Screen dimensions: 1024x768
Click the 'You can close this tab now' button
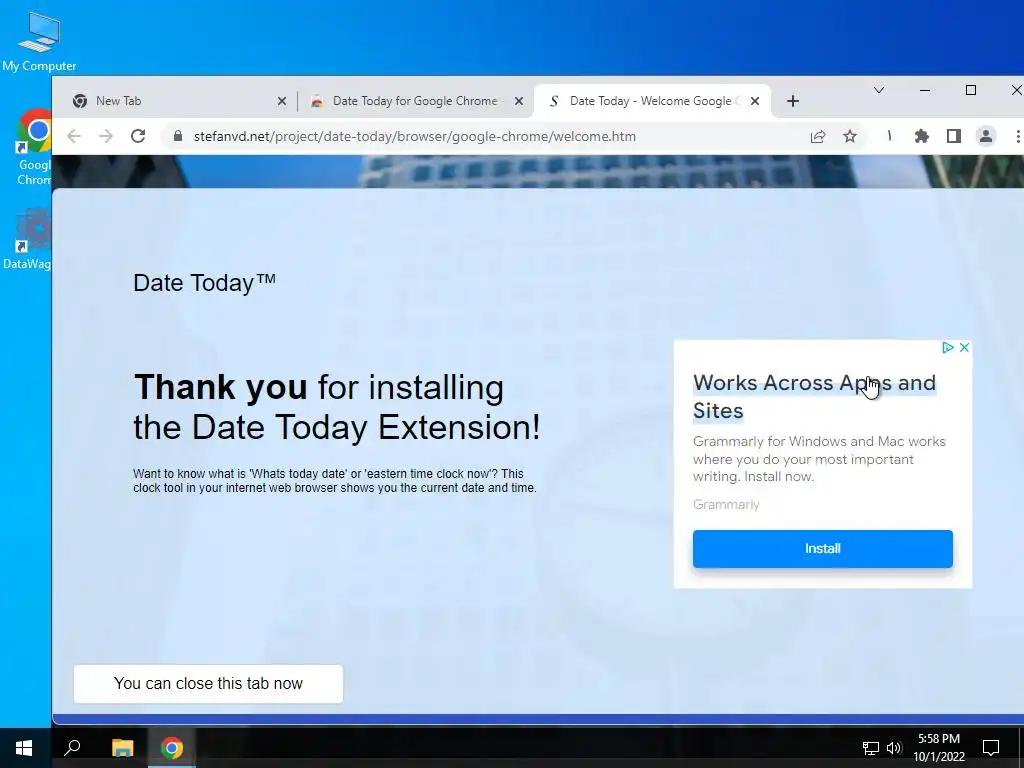[208, 684]
